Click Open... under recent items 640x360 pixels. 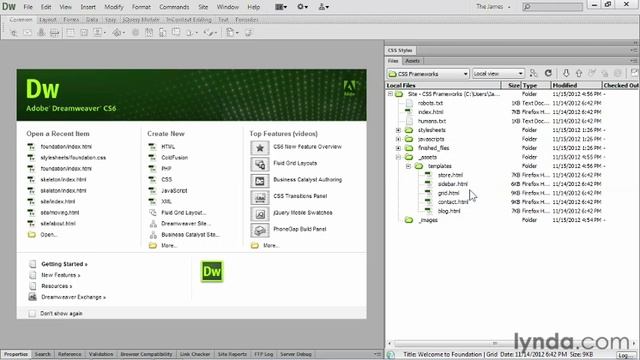[49, 235]
